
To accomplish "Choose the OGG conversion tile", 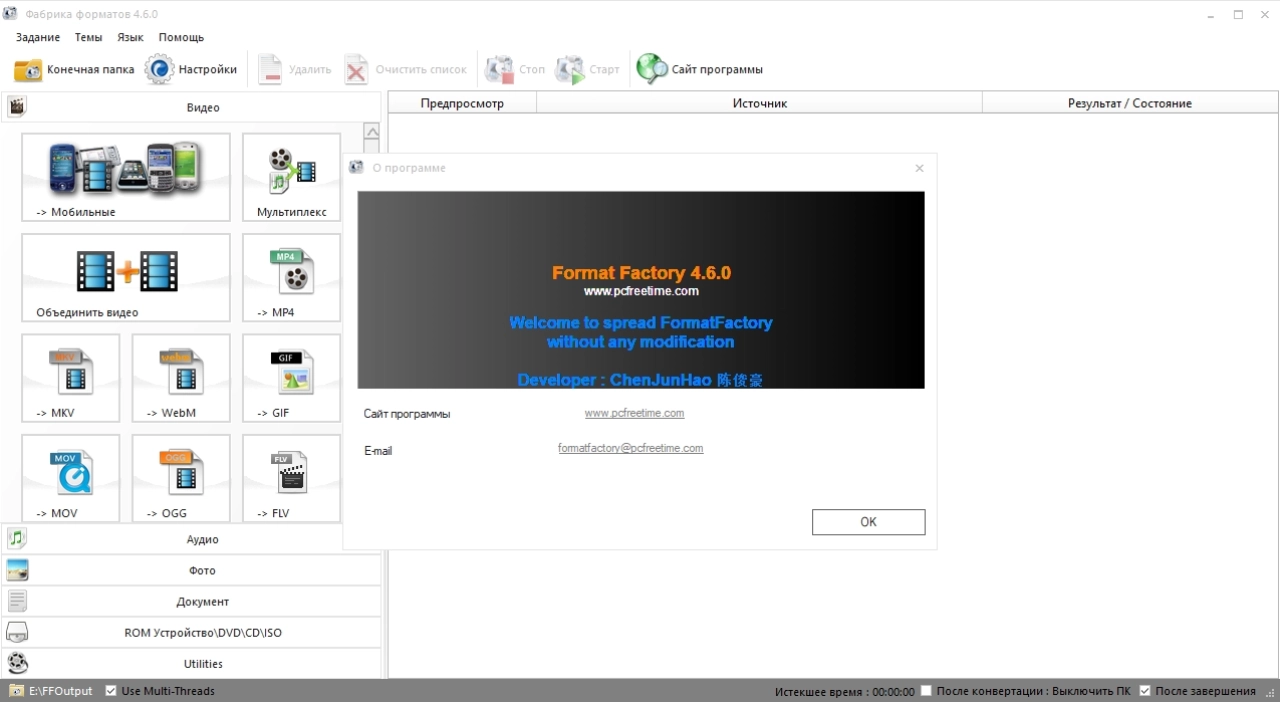I will pyautogui.click(x=181, y=478).
